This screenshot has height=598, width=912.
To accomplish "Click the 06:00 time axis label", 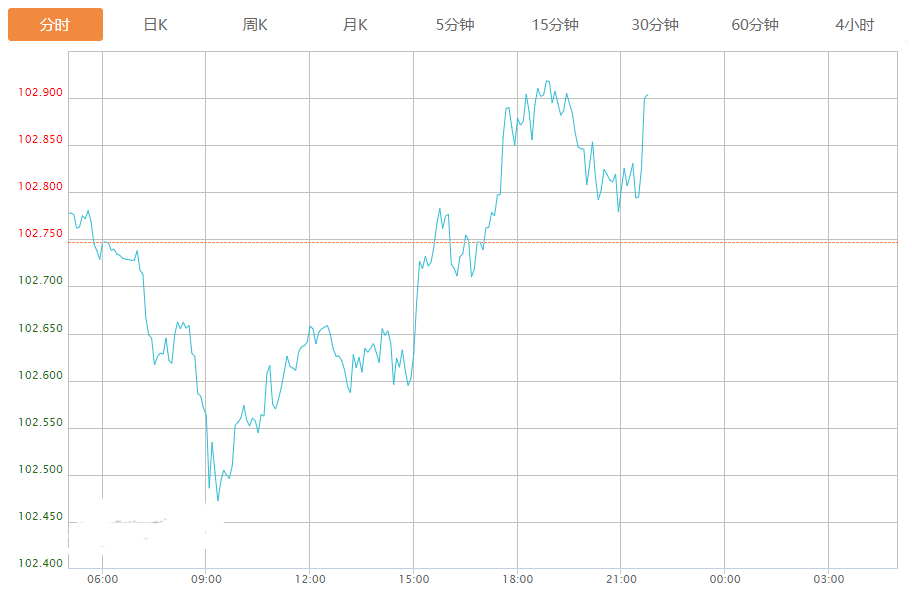I will (103, 579).
